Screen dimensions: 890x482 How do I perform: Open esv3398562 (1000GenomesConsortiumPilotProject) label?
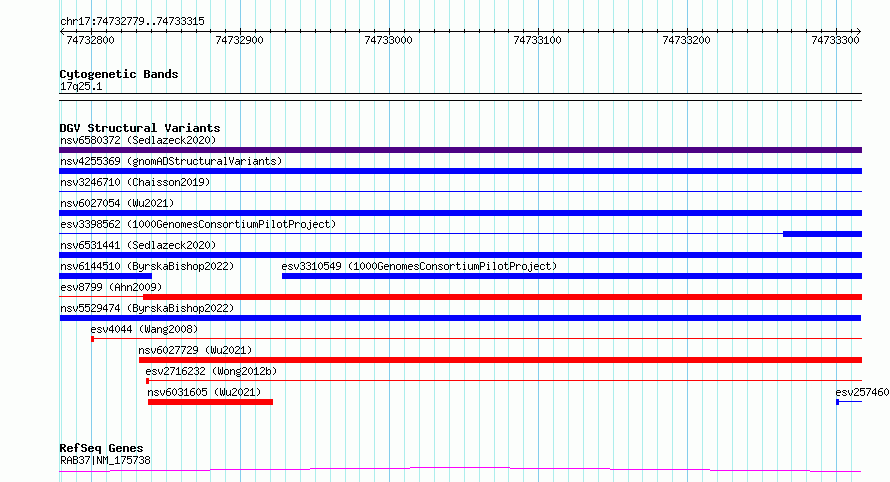click(198, 224)
